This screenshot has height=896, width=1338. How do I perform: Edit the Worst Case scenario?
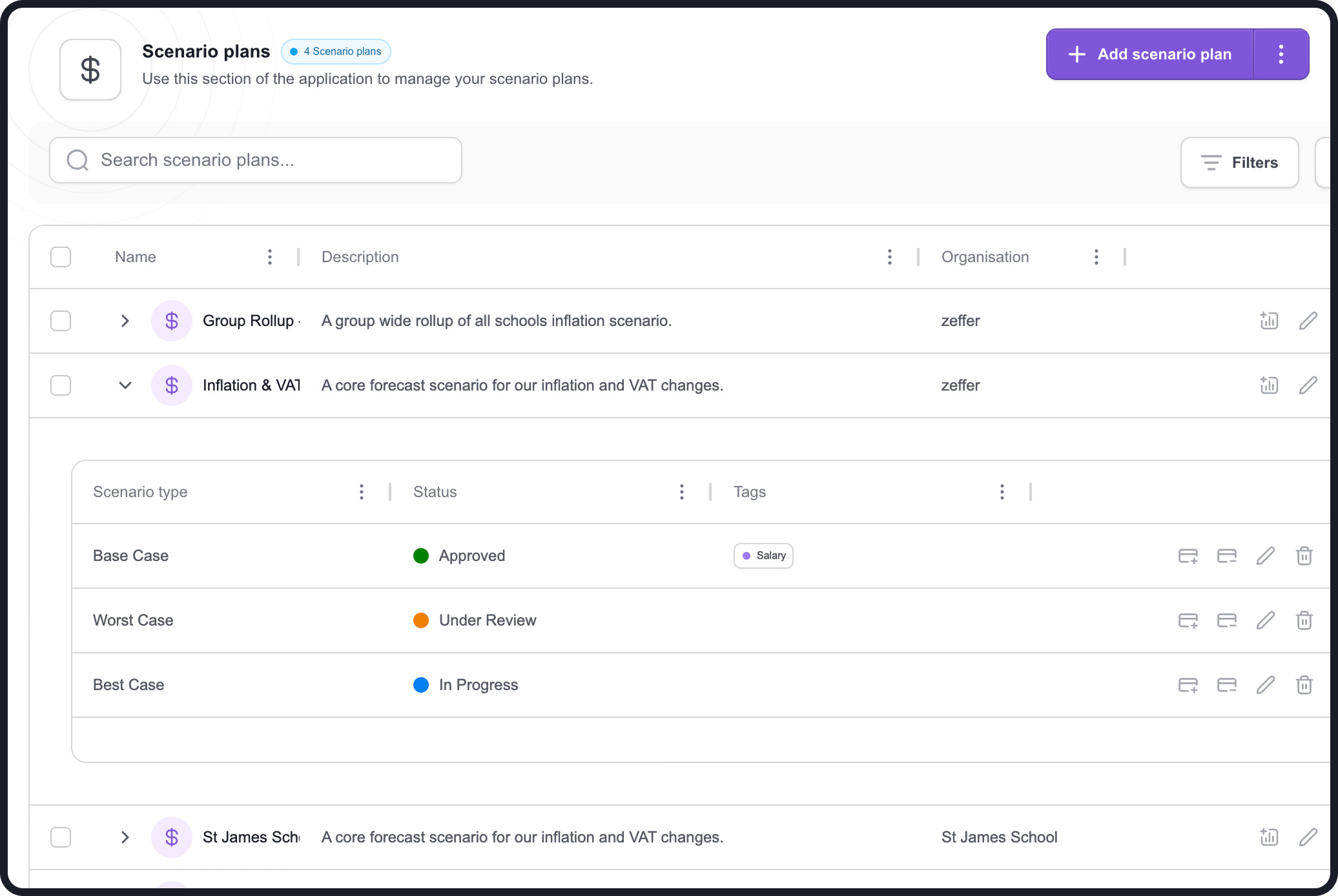point(1266,620)
